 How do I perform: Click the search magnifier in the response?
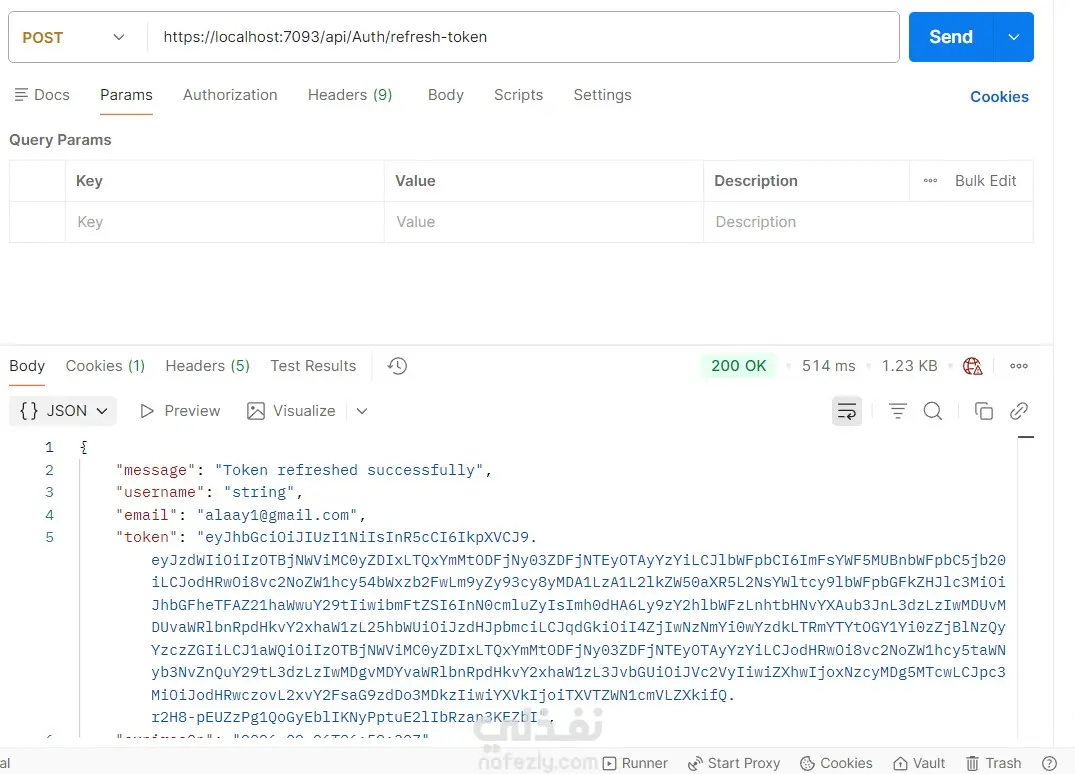pos(933,411)
